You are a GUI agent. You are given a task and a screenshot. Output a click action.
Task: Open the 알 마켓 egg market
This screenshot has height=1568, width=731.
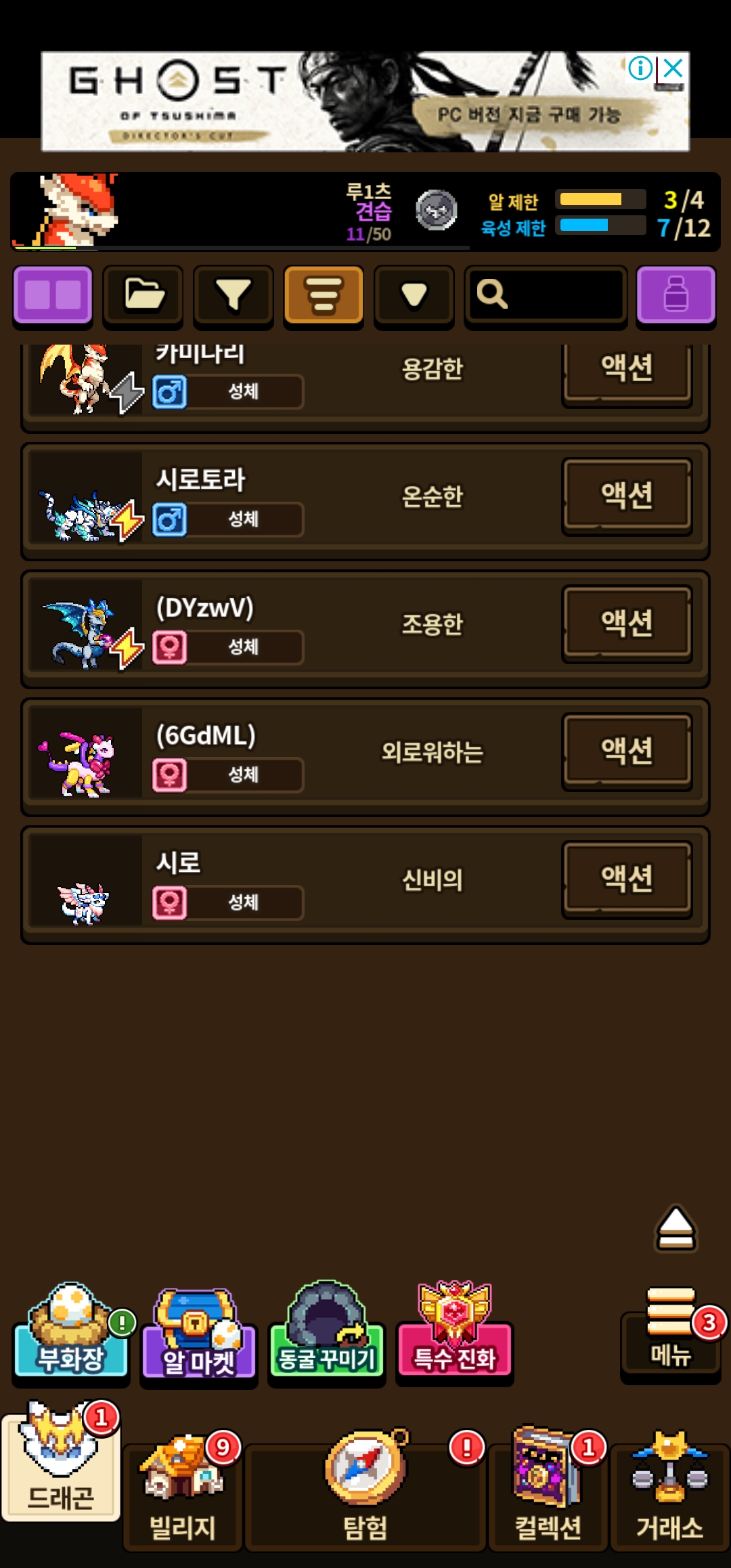[x=199, y=1334]
